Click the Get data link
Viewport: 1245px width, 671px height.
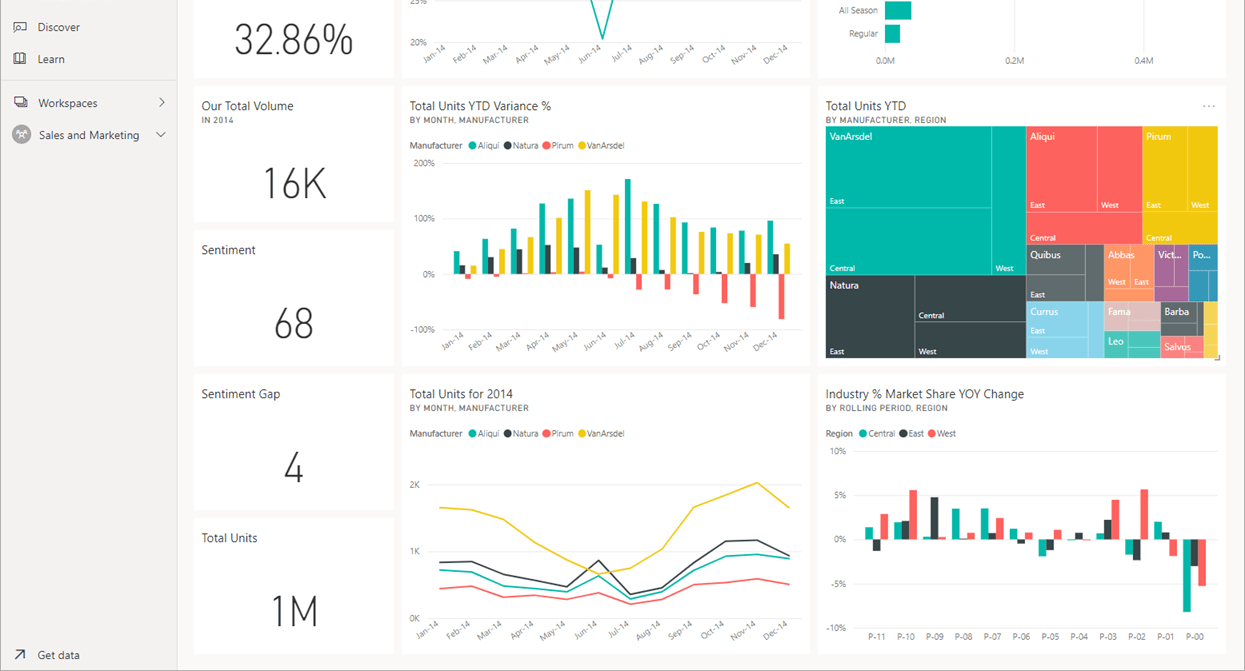click(x=58, y=655)
